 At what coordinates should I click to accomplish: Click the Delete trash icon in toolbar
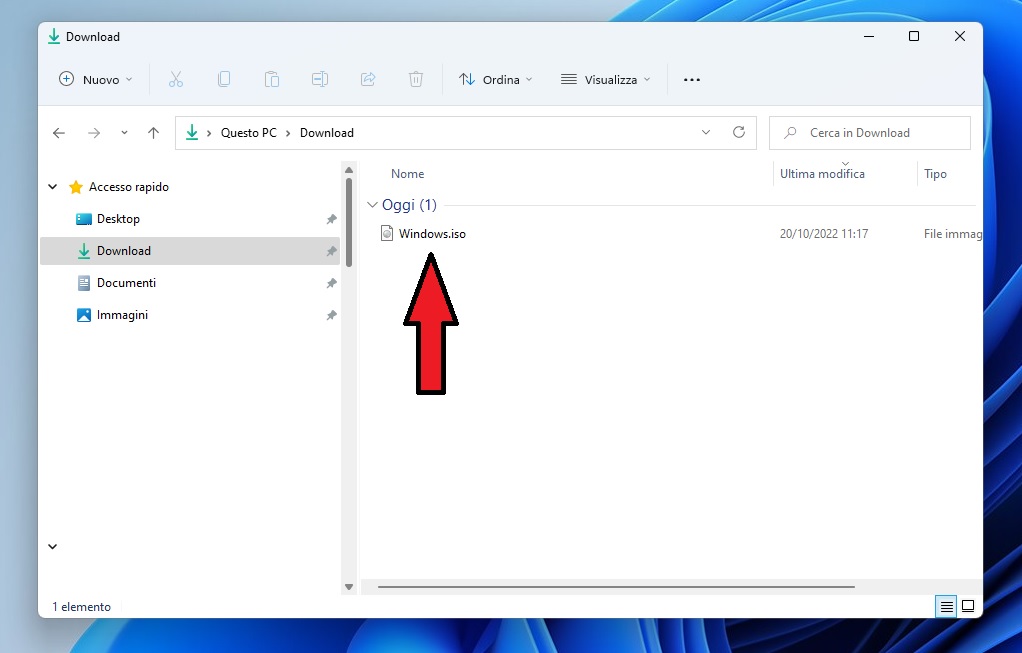(x=416, y=80)
